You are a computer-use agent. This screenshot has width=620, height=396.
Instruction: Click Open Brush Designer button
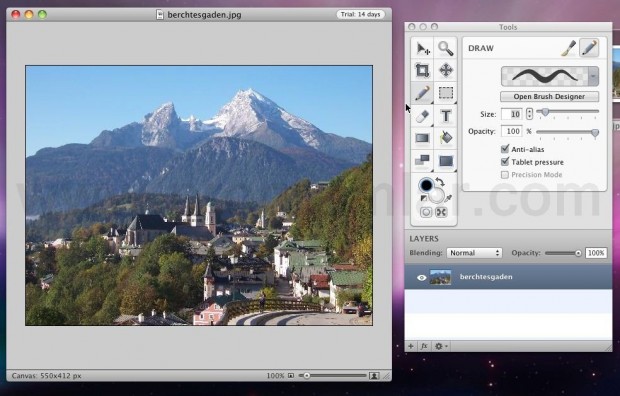click(x=550, y=97)
